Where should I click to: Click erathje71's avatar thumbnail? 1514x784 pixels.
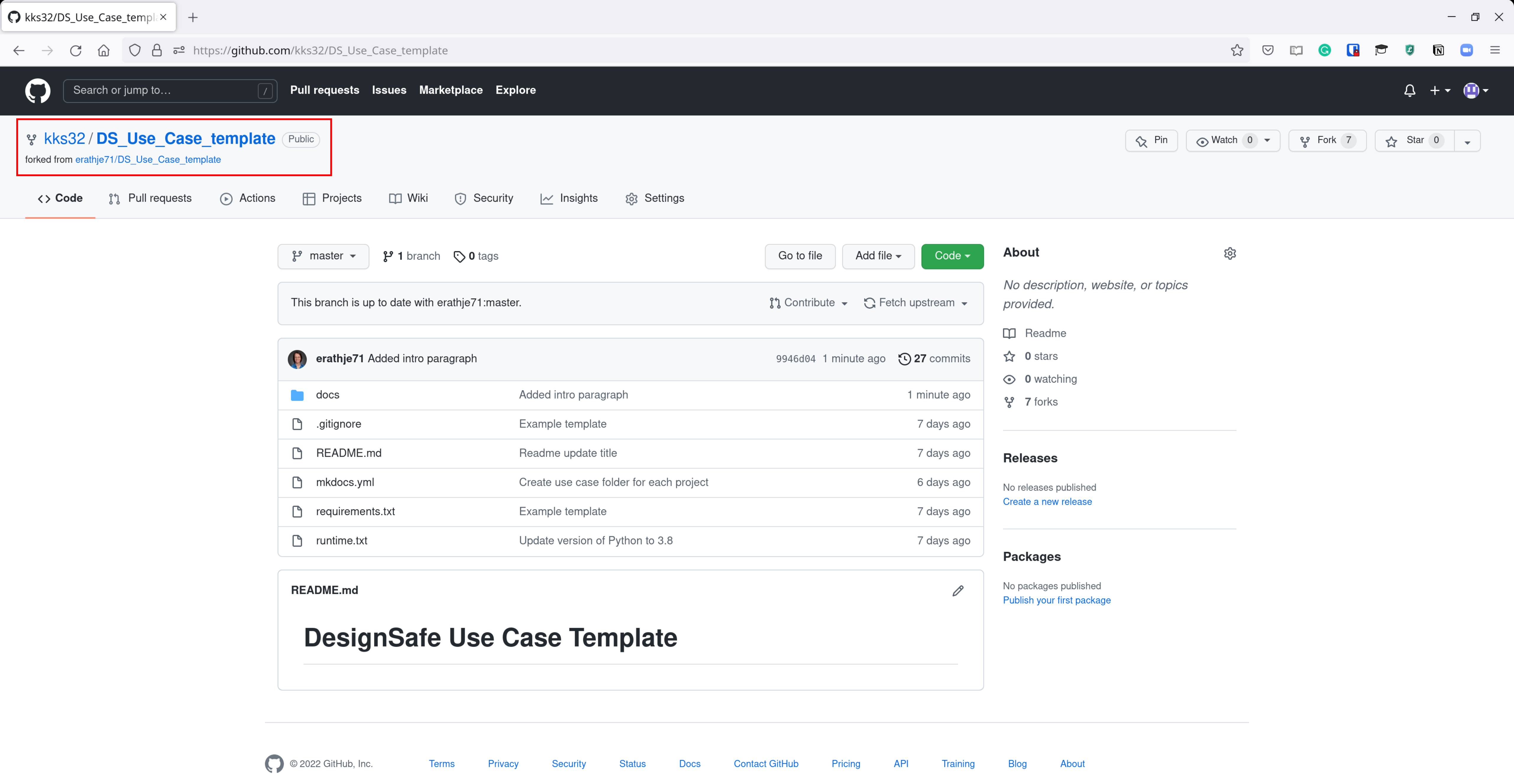(297, 359)
